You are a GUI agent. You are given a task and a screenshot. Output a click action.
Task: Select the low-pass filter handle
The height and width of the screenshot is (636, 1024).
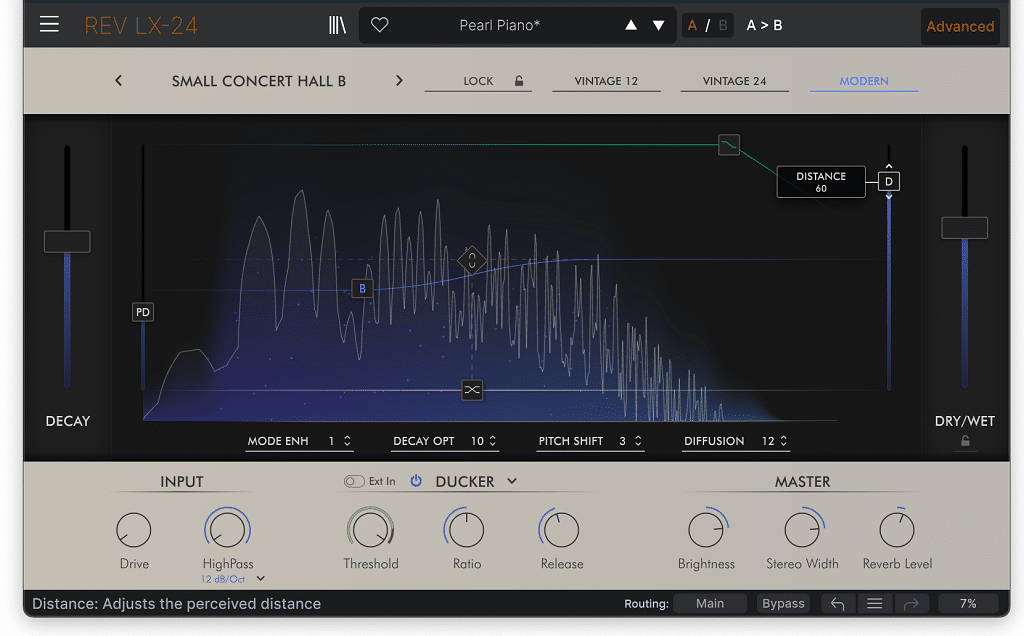729,144
